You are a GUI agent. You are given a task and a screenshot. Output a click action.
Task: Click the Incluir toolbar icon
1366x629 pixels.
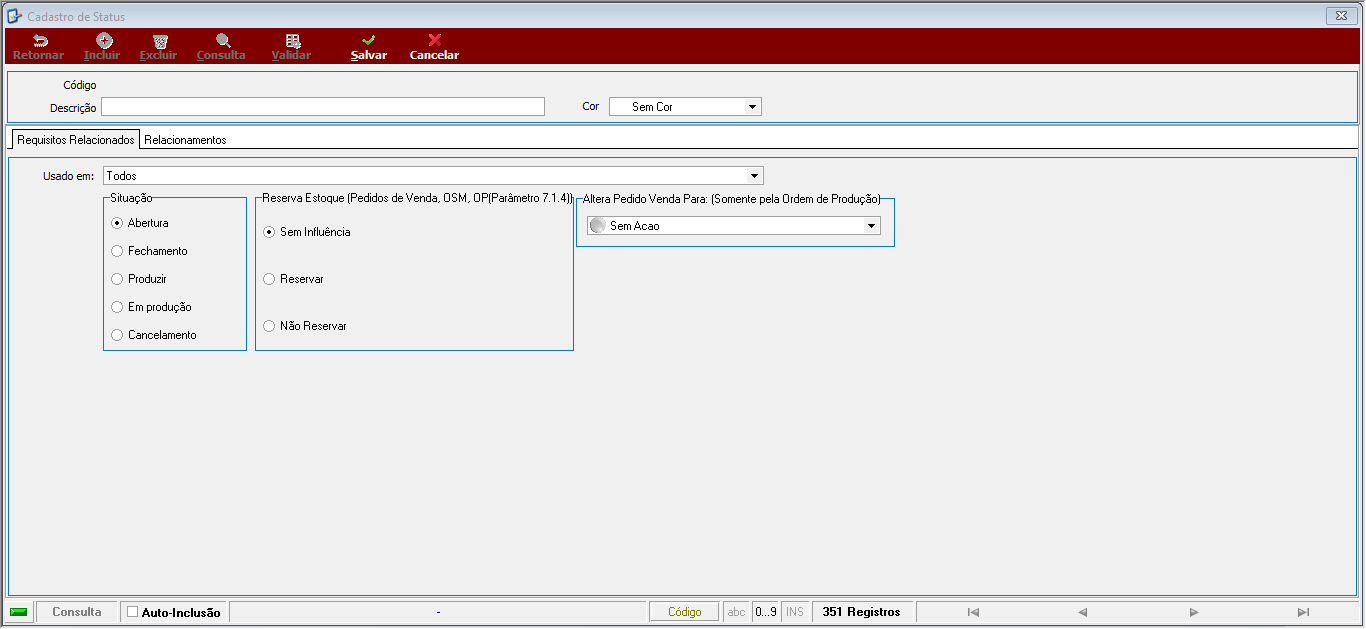103,41
